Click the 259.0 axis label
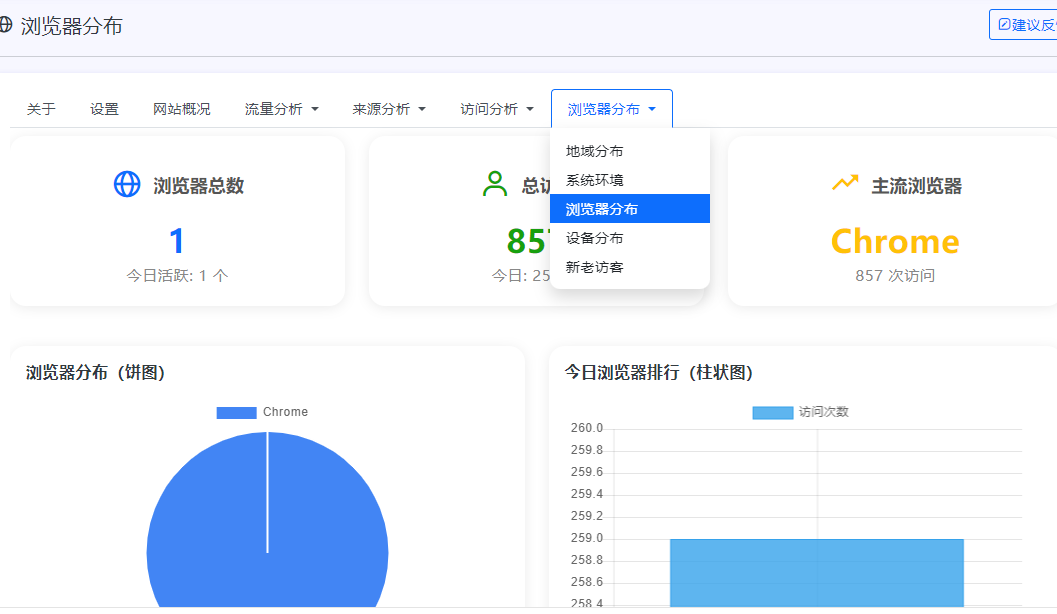 coord(586,538)
